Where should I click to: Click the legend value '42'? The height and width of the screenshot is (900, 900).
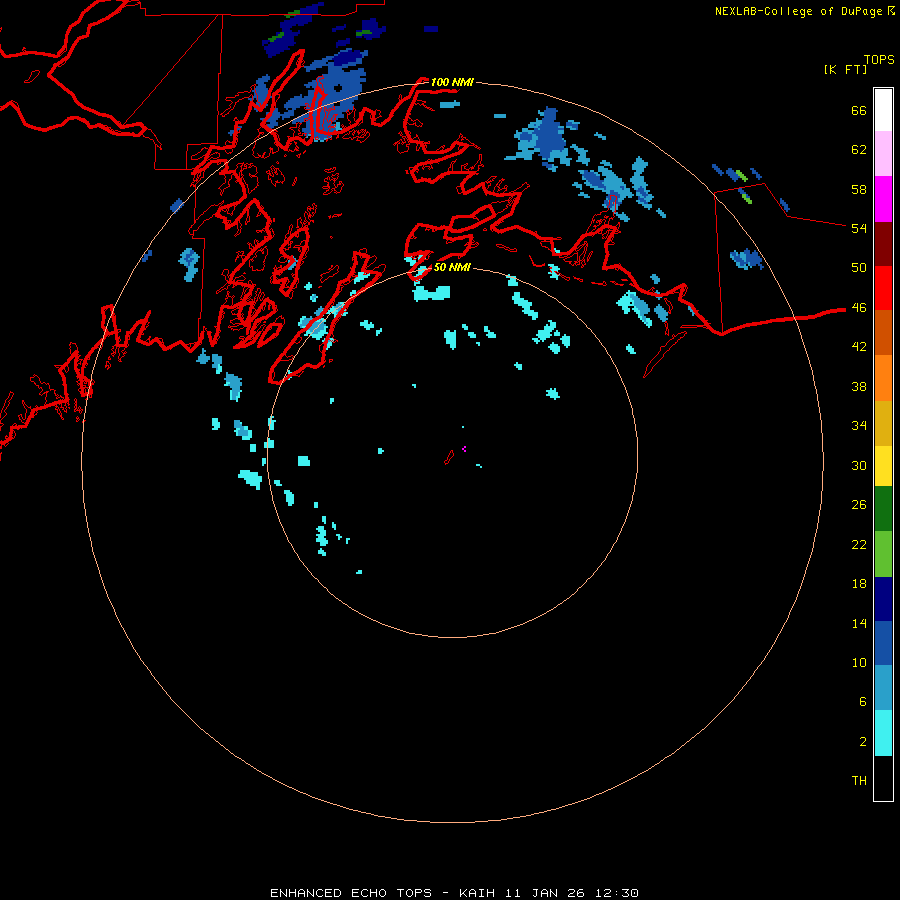pyautogui.click(x=859, y=347)
